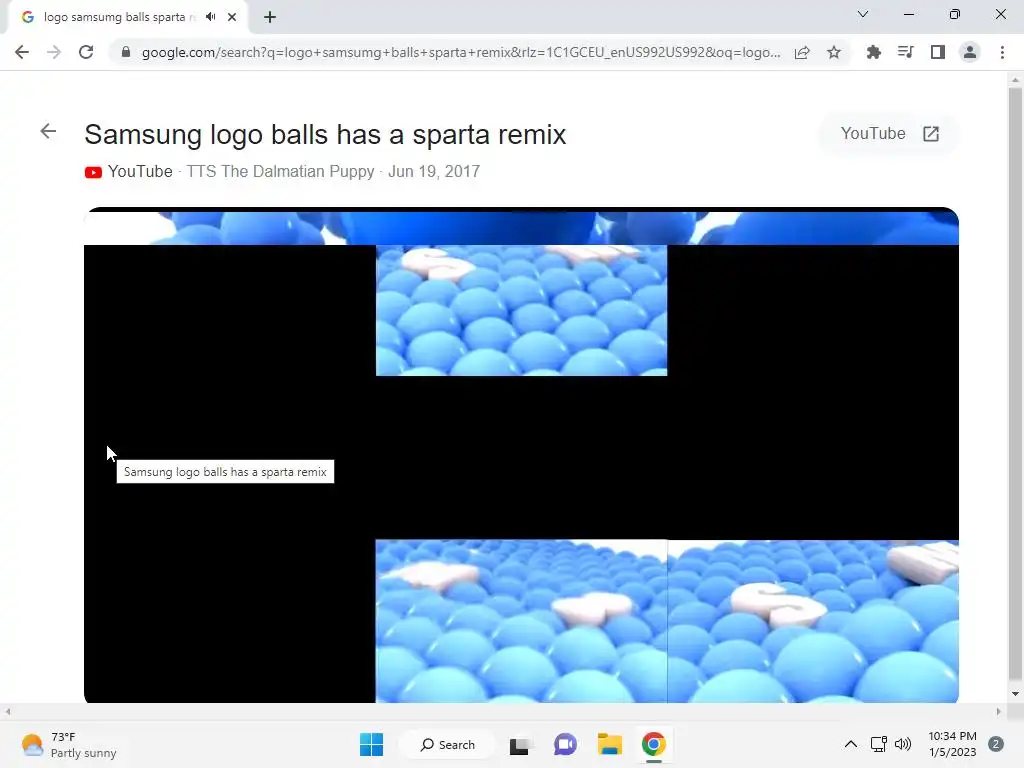Open the video on YouTube via the button
The width and height of the screenshot is (1024, 768).
[889, 134]
